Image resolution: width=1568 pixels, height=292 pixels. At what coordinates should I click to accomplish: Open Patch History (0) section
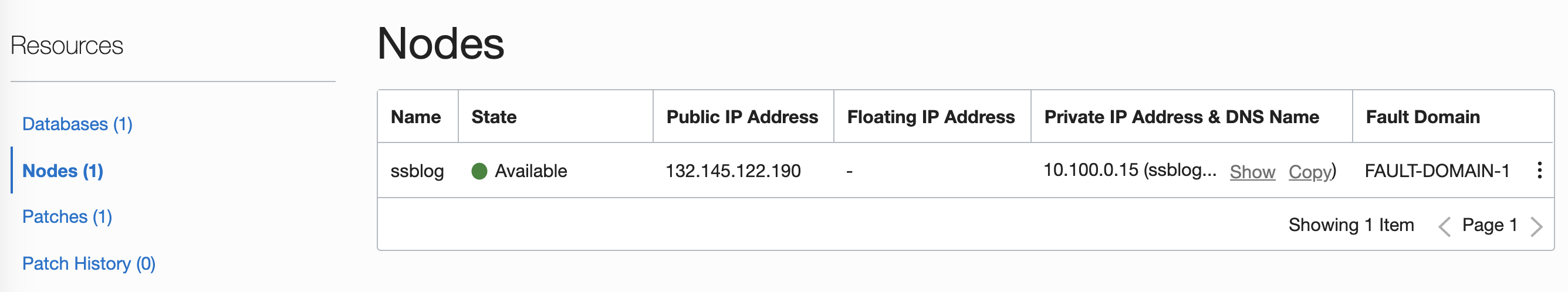click(x=89, y=263)
